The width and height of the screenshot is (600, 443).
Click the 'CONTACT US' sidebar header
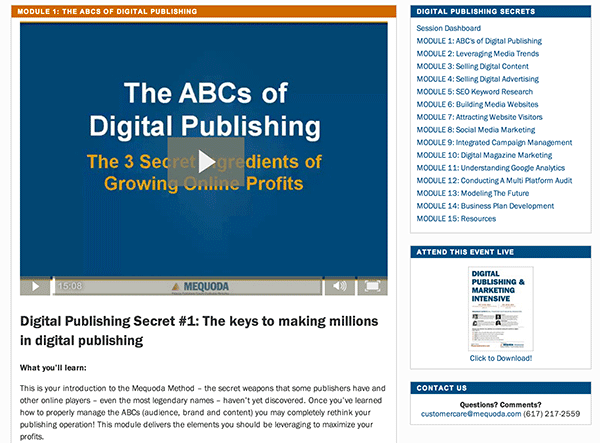tap(501, 388)
